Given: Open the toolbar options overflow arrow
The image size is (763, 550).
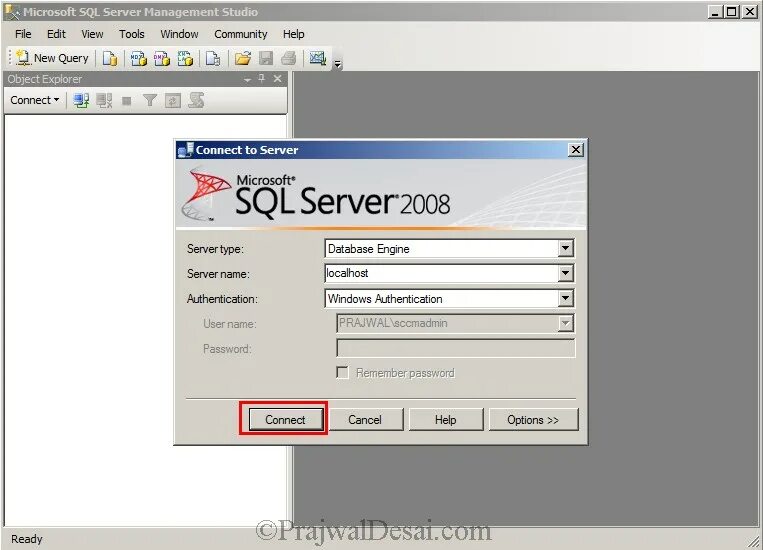Looking at the screenshot, I should coord(337,64).
